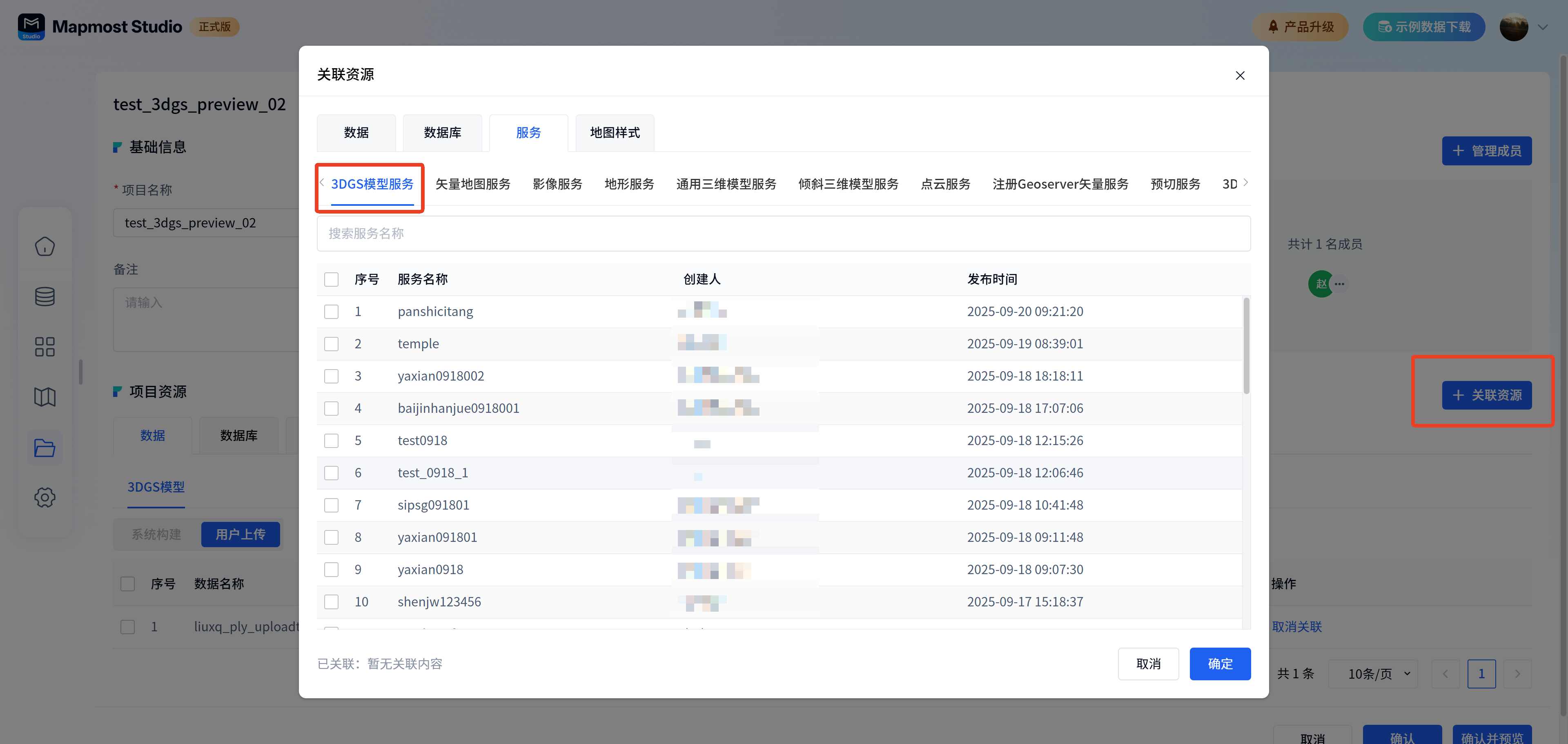
Task: Tick the checkbox next to temple
Action: point(331,344)
